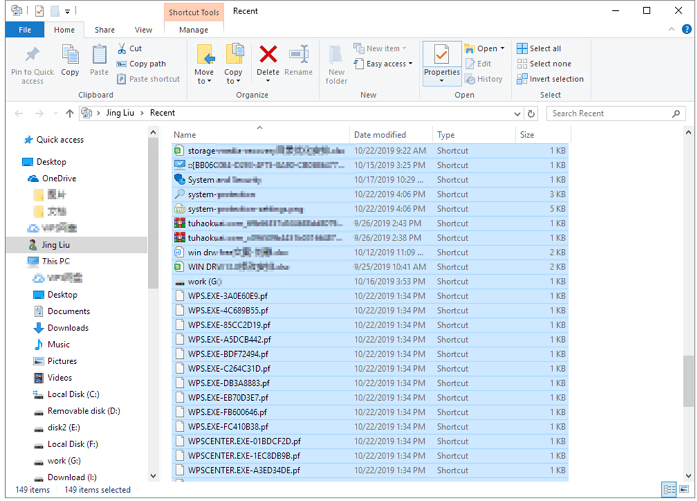This screenshot has width=697, height=501.
Task: Switch to the Share tab
Action: [104, 30]
